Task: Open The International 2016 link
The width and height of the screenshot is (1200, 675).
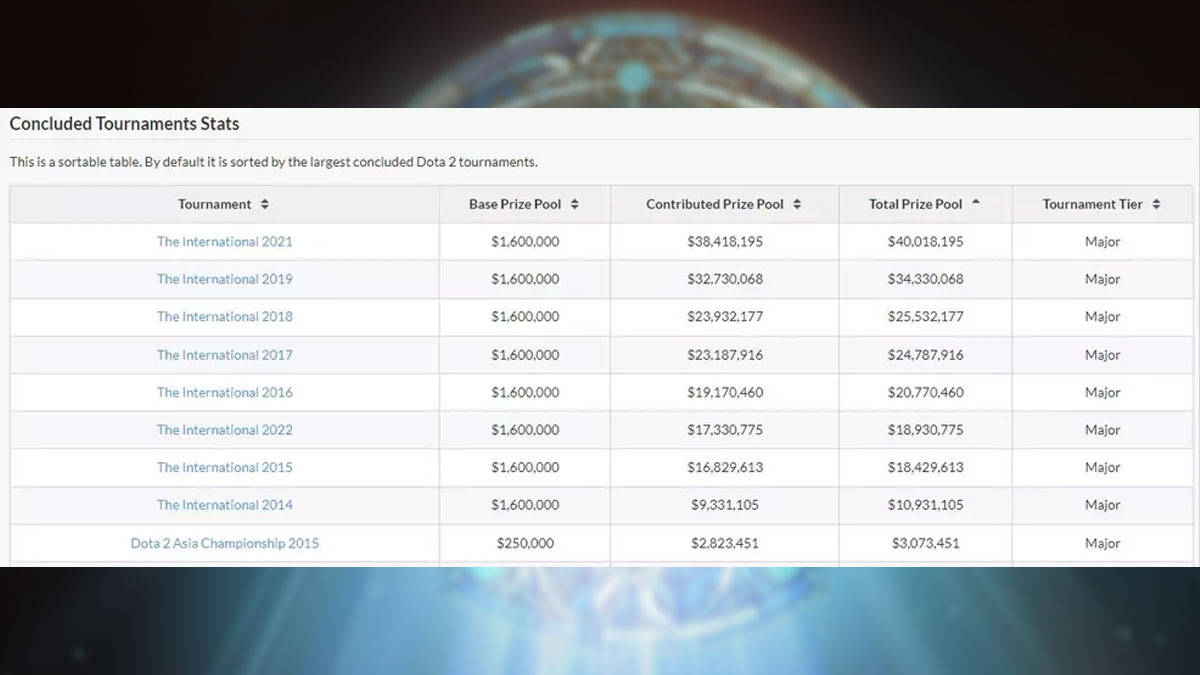Action: [x=225, y=393]
